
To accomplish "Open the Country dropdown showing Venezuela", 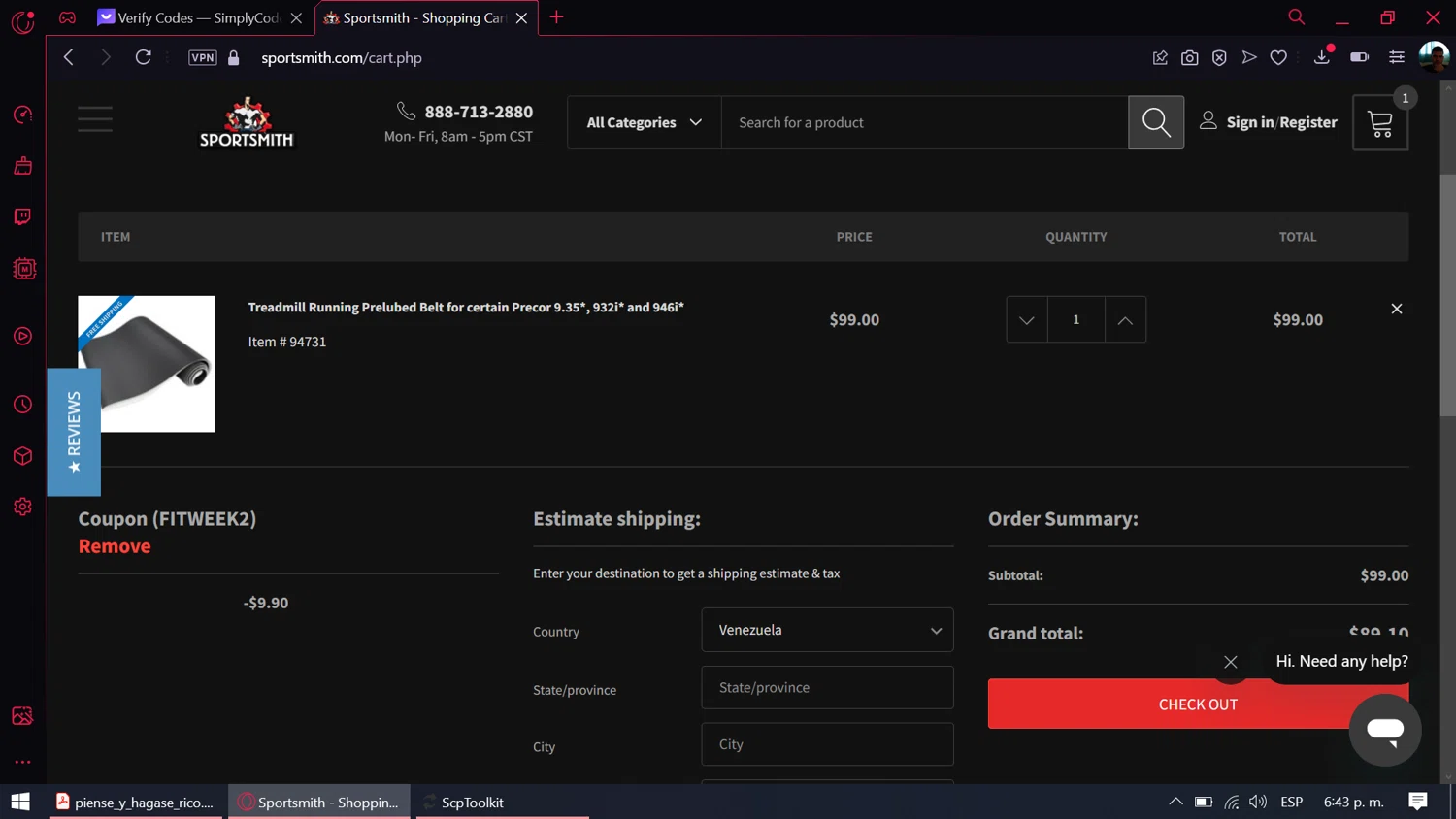I will tap(827, 630).
